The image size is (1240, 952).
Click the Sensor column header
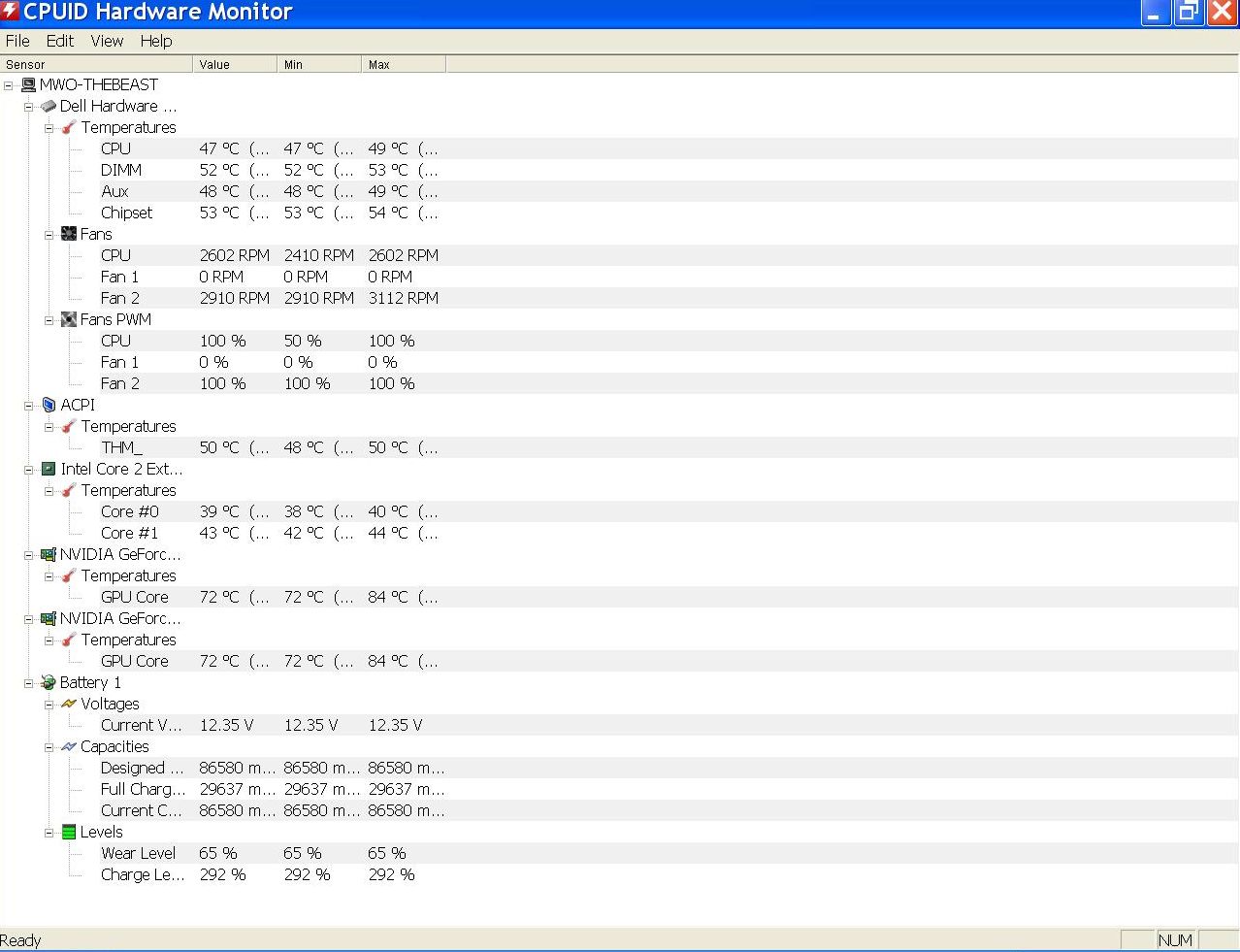coord(96,64)
